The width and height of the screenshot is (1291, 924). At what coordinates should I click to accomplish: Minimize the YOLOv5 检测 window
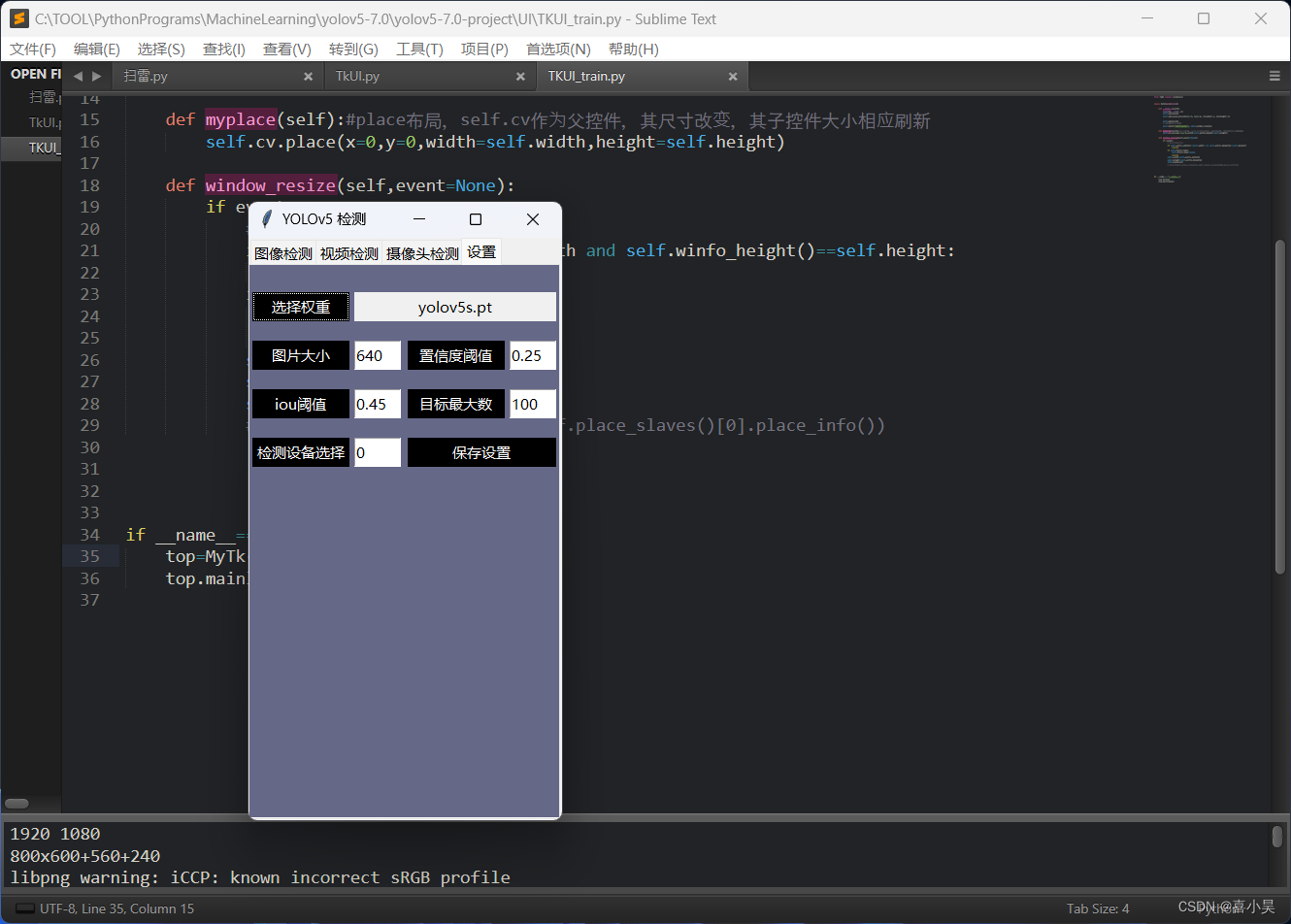(x=419, y=219)
